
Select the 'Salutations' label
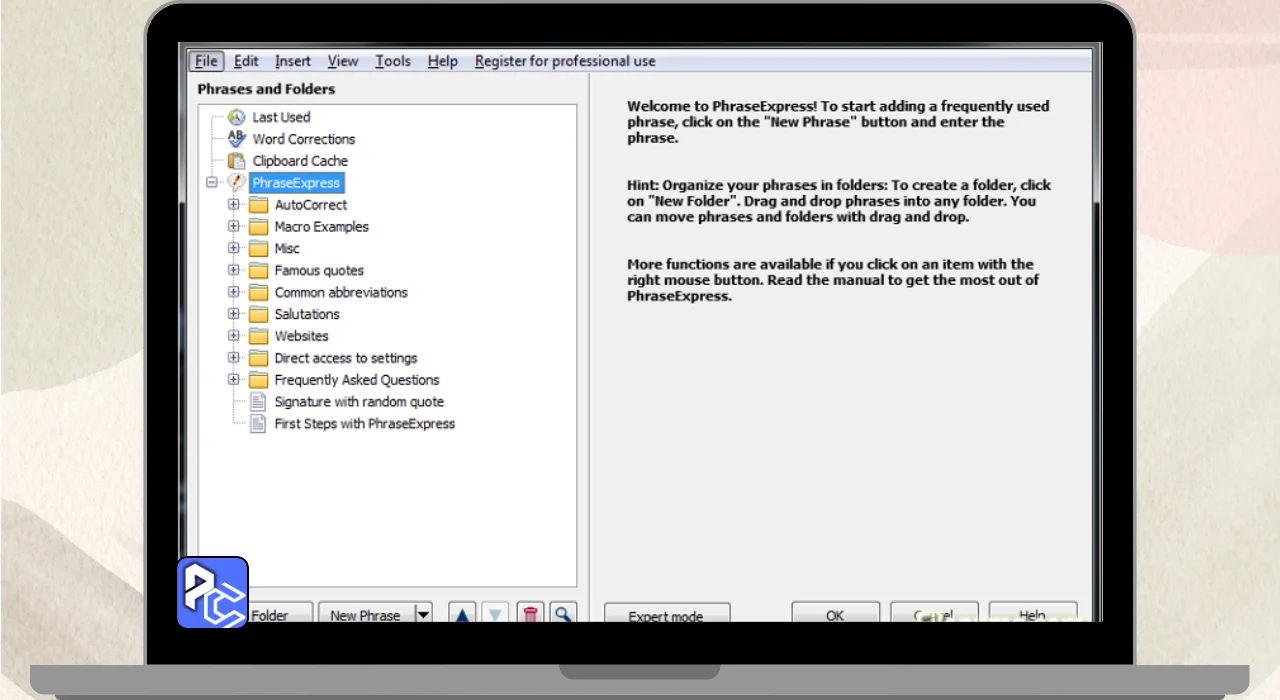coord(307,315)
